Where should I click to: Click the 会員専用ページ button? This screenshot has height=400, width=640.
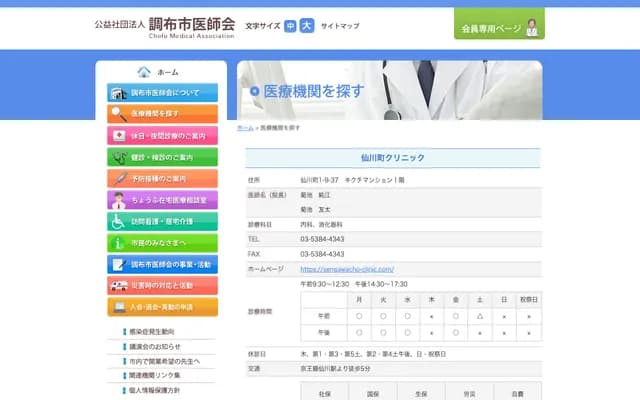(x=499, y=28)
